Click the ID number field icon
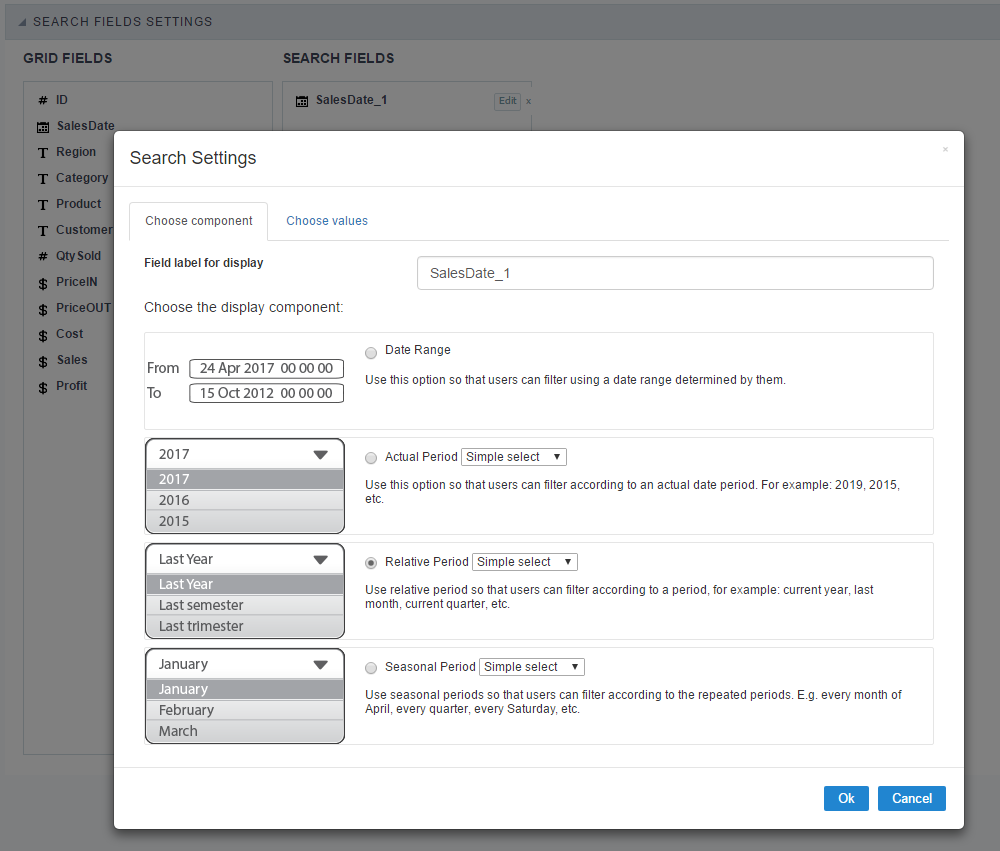The height and width of the screenshot is (851, 1000). point(43,100)
